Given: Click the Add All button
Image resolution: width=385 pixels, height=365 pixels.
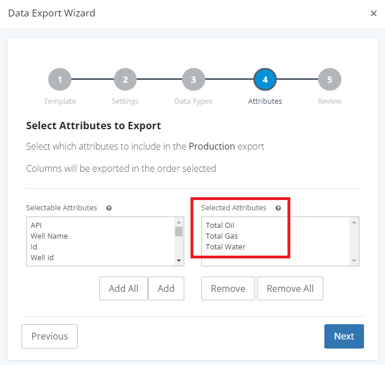Looking at the screenshot, I should (123, 288).
